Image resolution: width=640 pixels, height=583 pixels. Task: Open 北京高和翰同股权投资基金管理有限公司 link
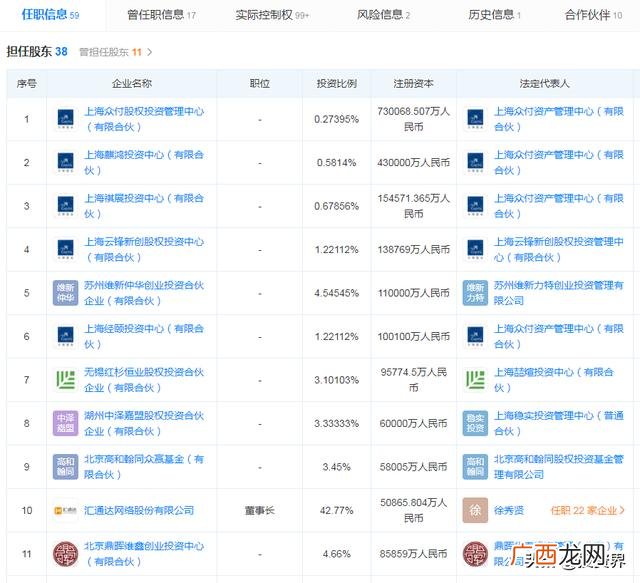[x=559, y=467]
